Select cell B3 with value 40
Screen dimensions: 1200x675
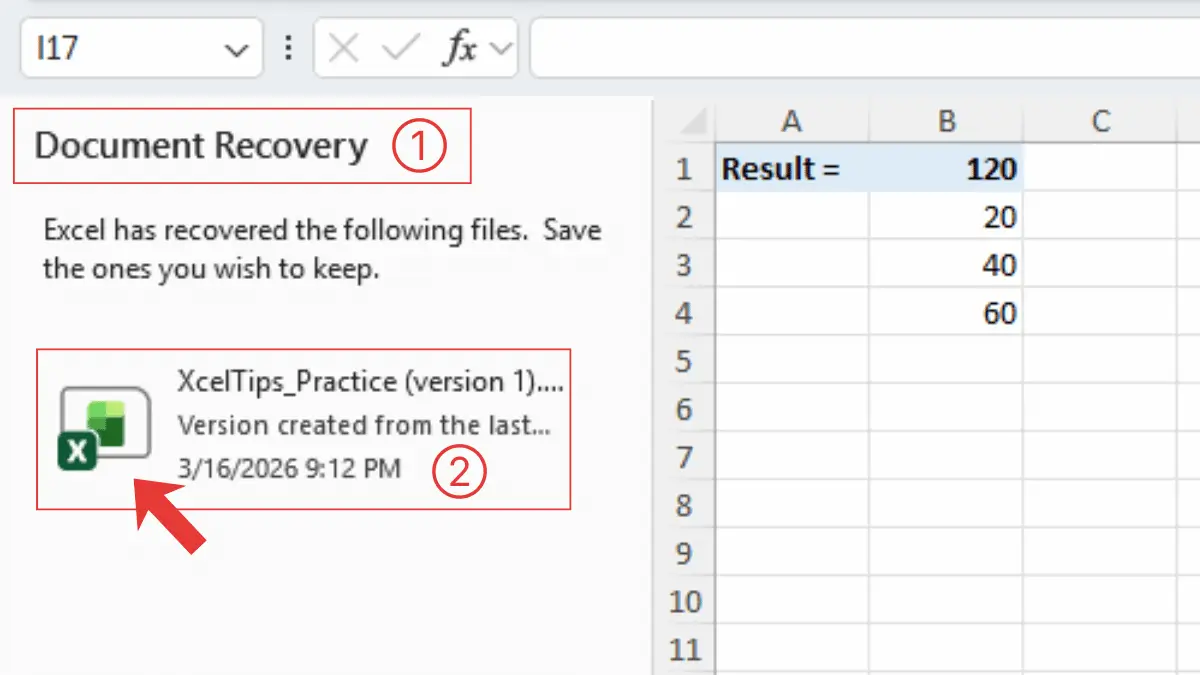[946, 265]
